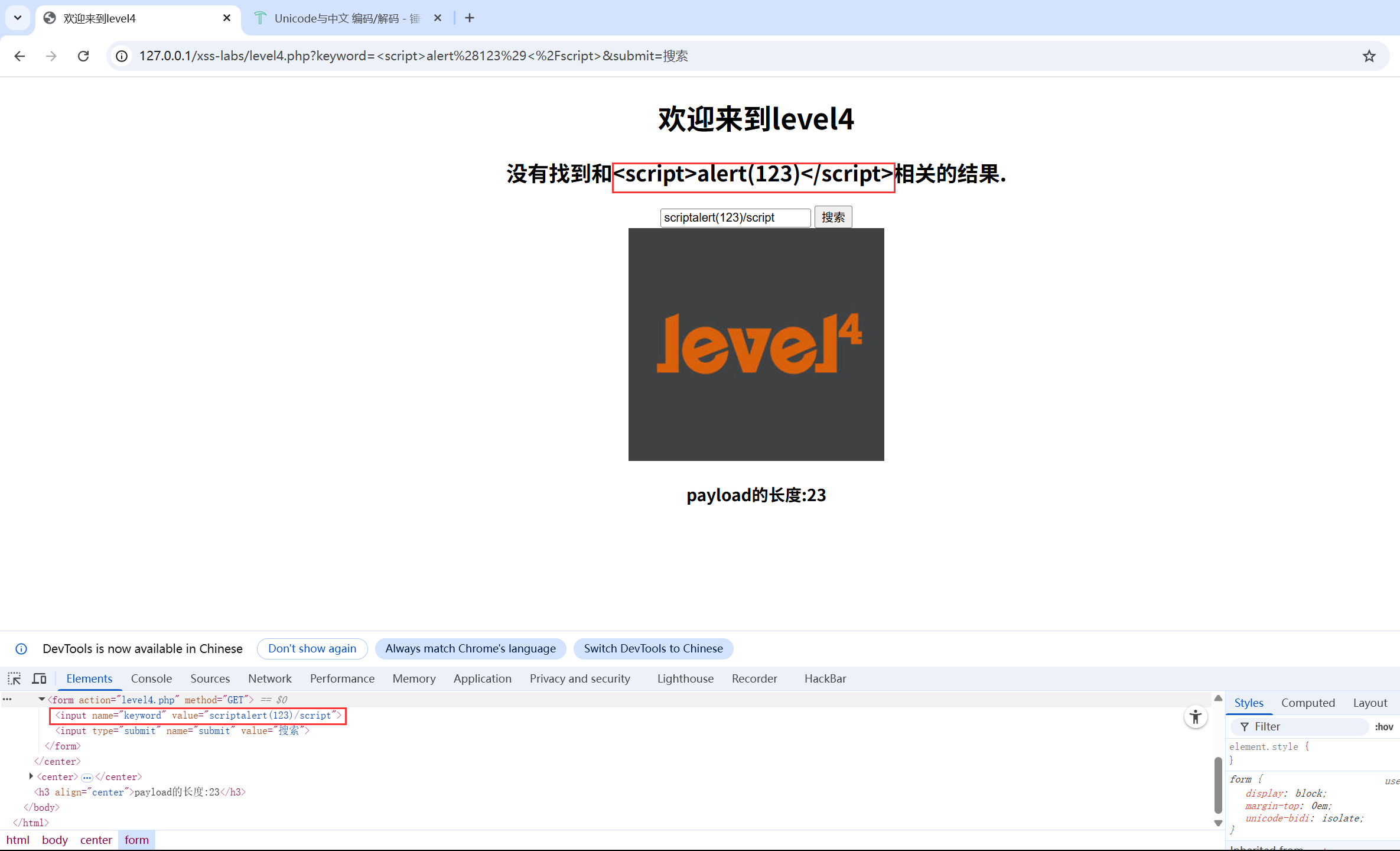Switch to the Computed sidebar tab
Screen dimensions: 1400x851
(1308, 703)
